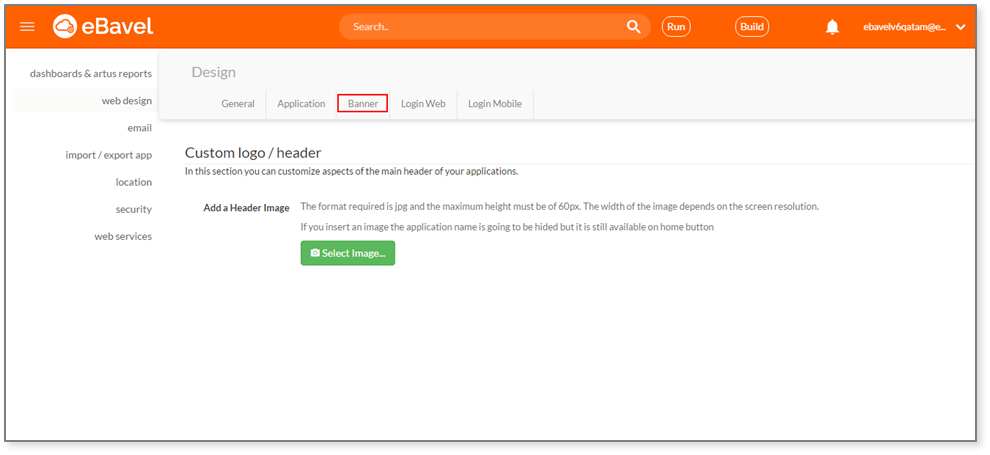Select the Banner tab
990x455 pixels.
point(362,103)
